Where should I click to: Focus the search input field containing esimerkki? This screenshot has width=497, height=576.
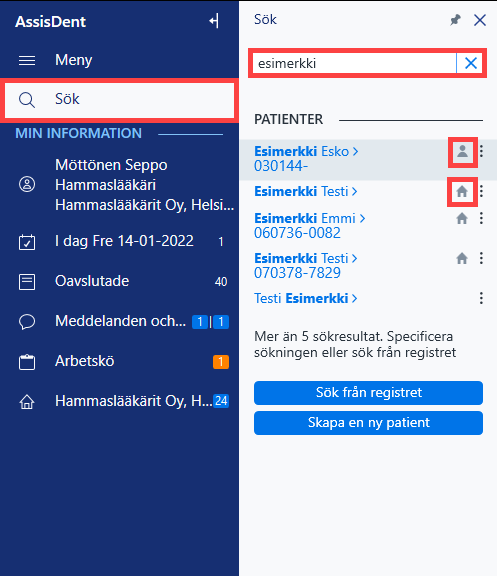pos(354,63)
